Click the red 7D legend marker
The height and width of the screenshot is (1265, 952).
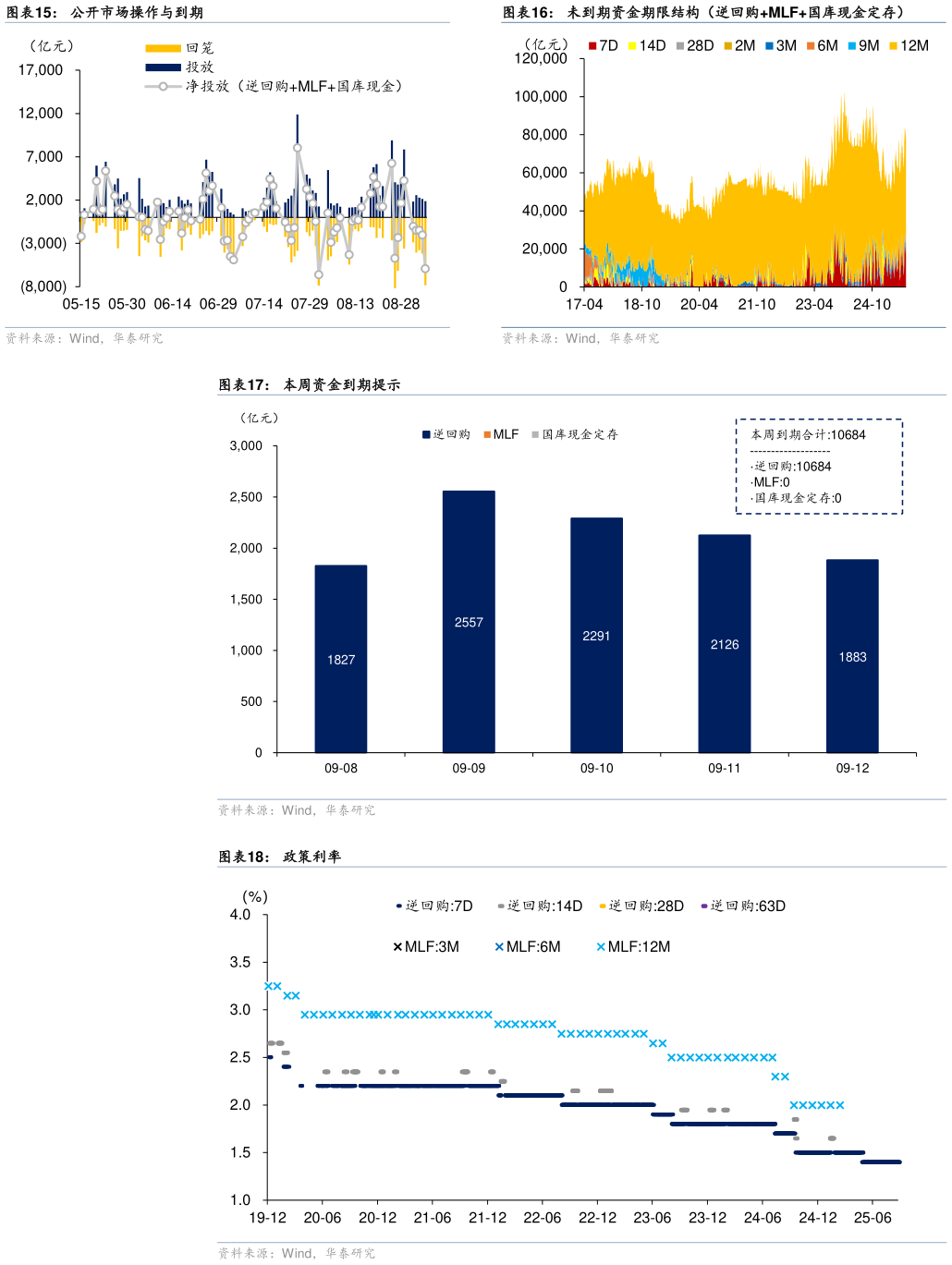(x=592, y=46)
